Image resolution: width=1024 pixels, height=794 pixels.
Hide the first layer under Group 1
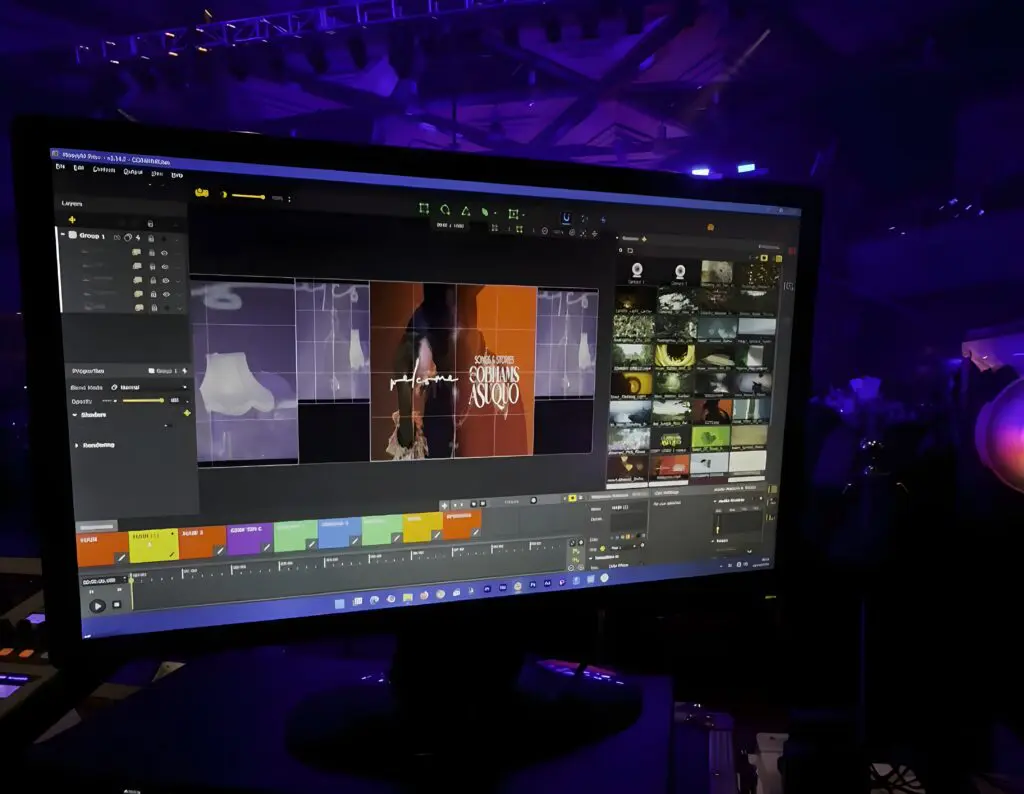click(165, 253)
